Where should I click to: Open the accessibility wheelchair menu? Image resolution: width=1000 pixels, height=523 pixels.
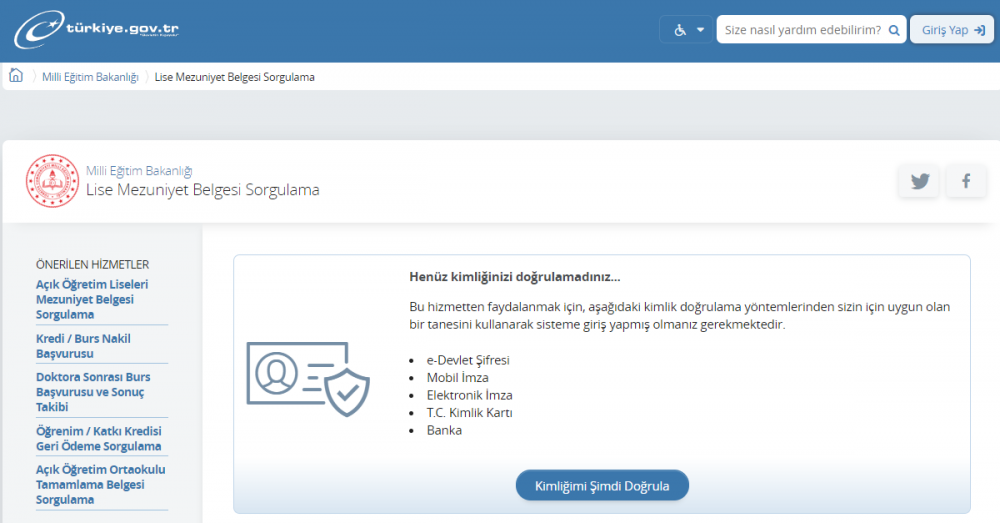pyautogui.click(x=687, y=30)
